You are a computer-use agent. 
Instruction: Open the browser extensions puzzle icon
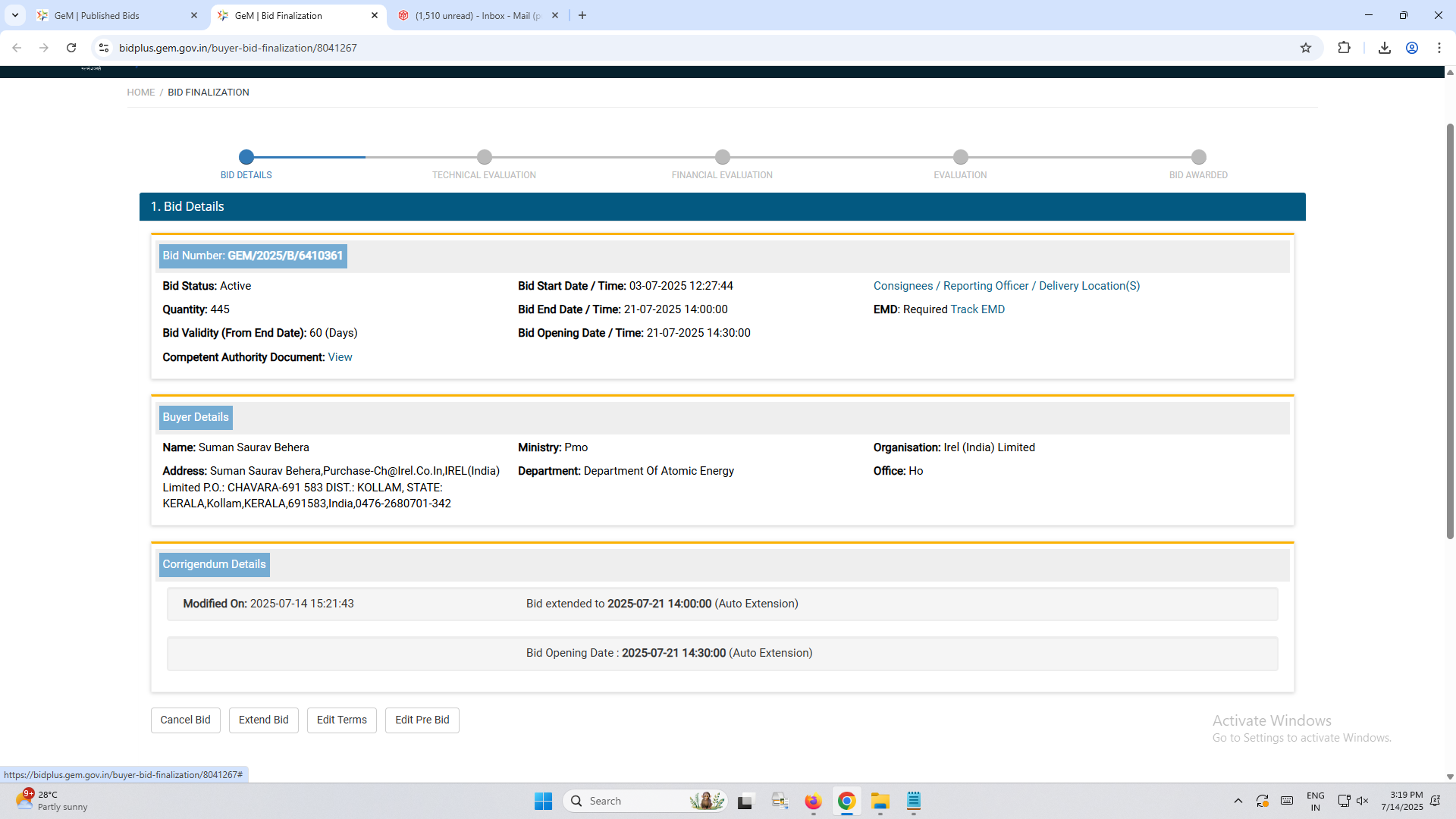(1345, 48)
